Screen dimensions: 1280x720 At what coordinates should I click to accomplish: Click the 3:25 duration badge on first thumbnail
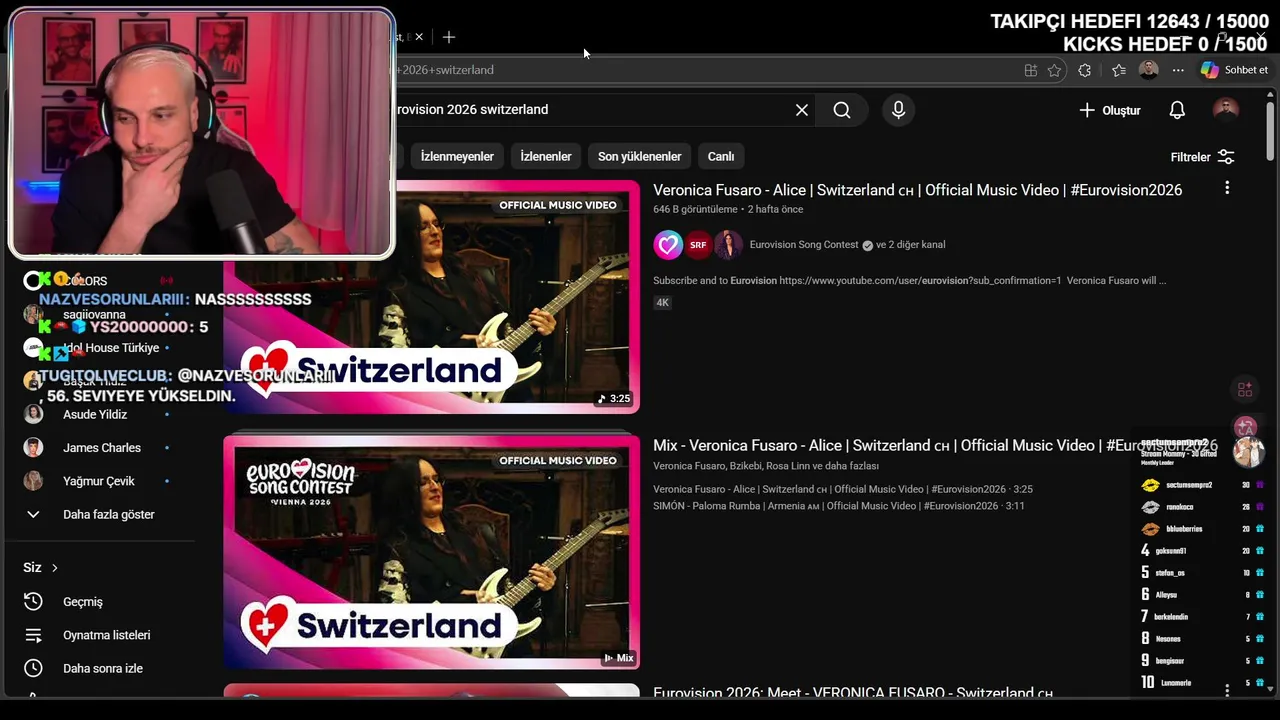click(614, 398)
